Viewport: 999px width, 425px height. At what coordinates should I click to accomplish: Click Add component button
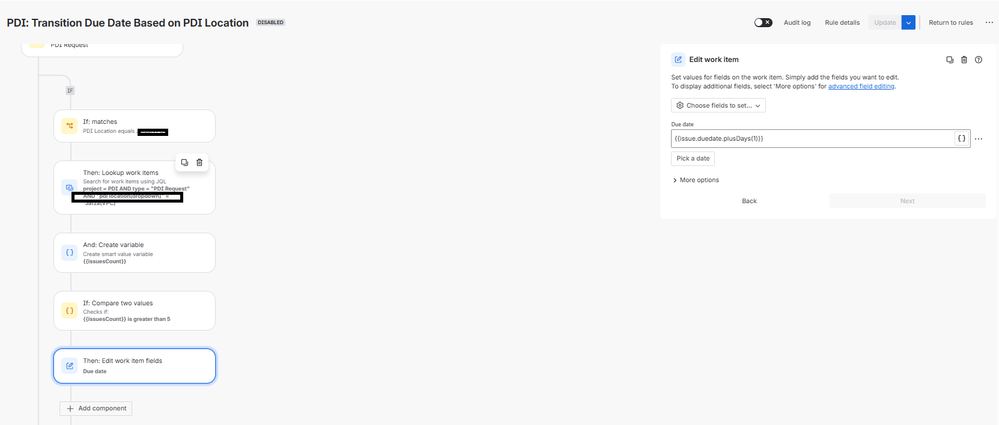coord(96,408)
